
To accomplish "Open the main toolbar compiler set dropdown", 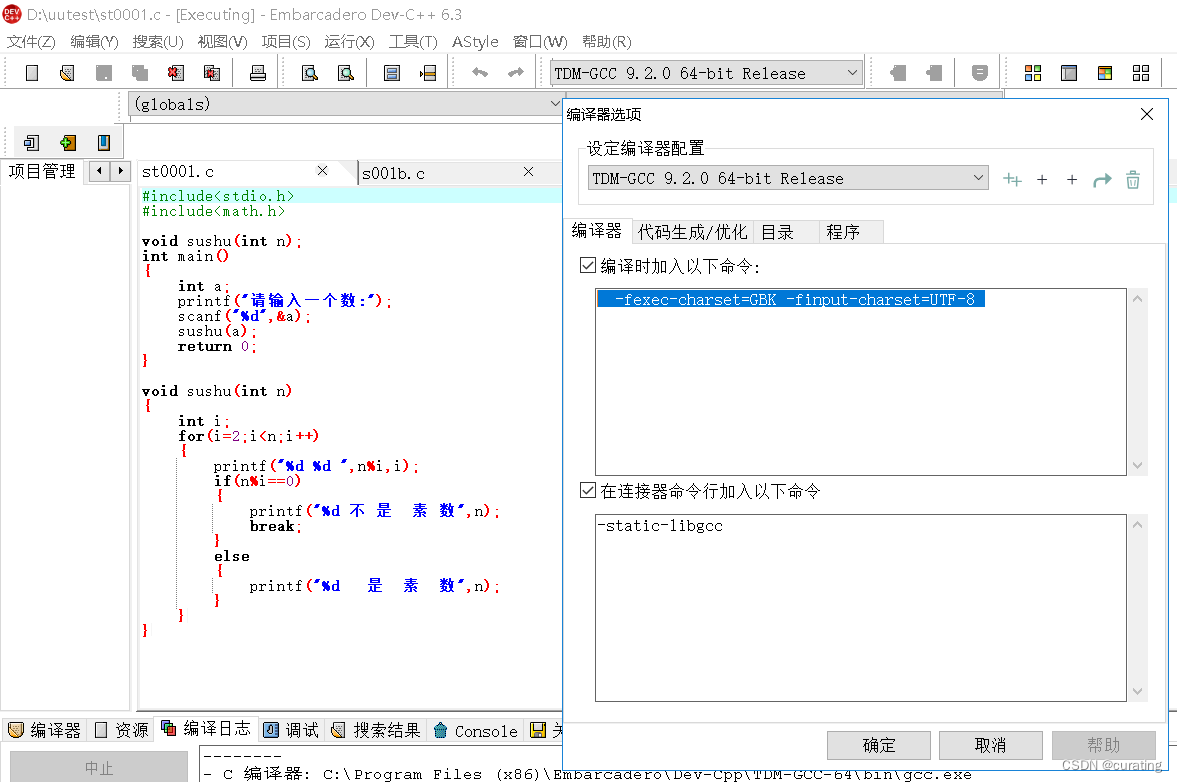I will [852, 73].
